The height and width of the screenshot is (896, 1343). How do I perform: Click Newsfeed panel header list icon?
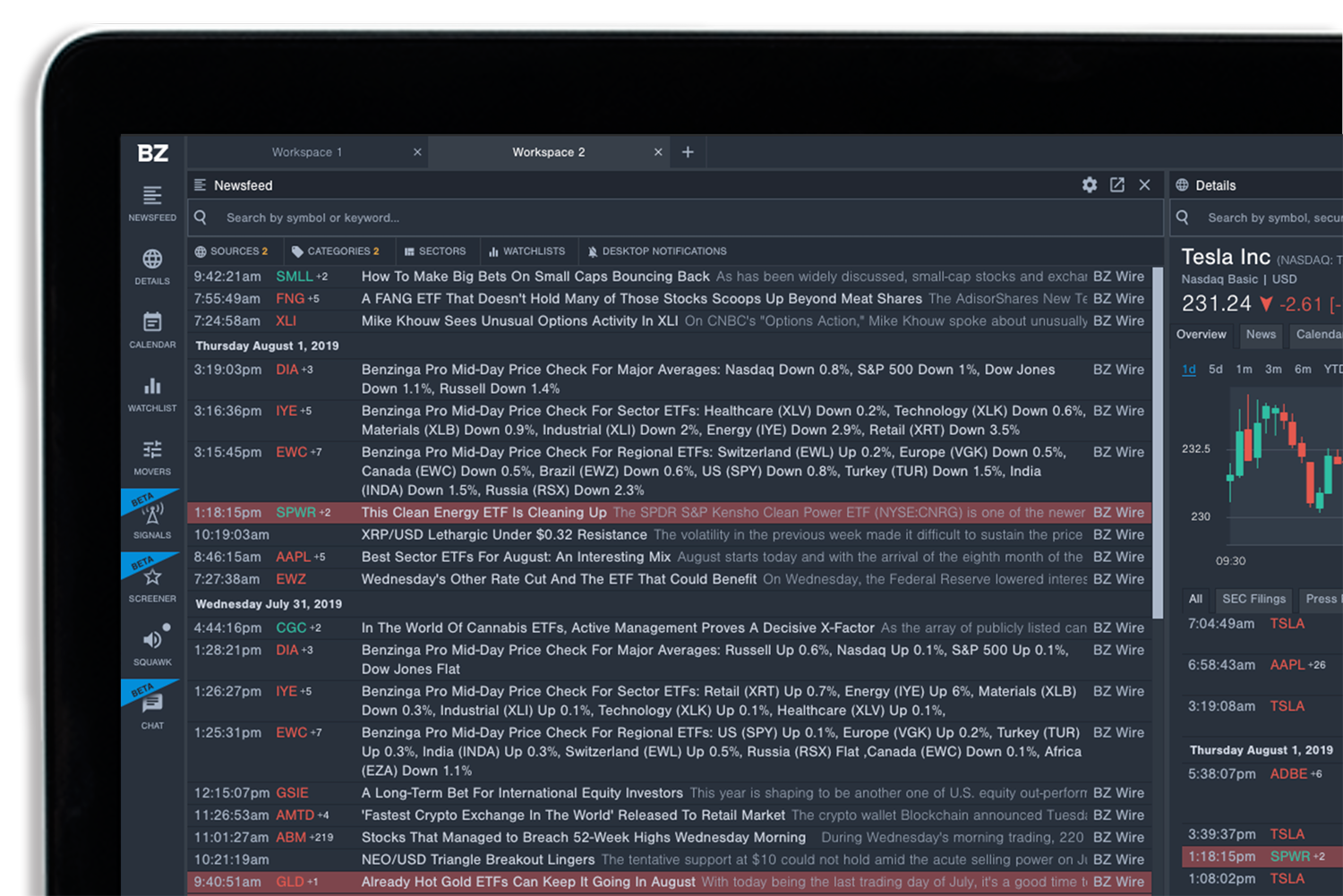(x=201, y=184)
